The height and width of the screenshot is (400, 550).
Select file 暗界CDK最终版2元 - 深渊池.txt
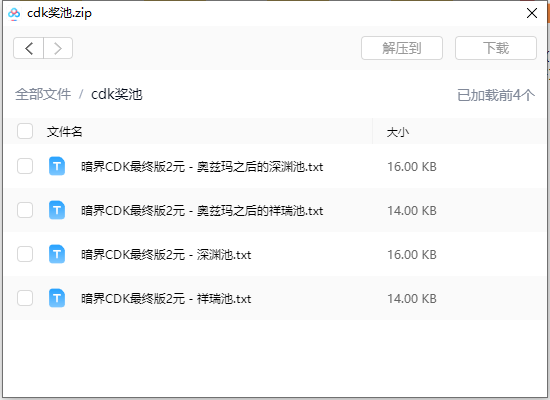click(x=166, y=254)
